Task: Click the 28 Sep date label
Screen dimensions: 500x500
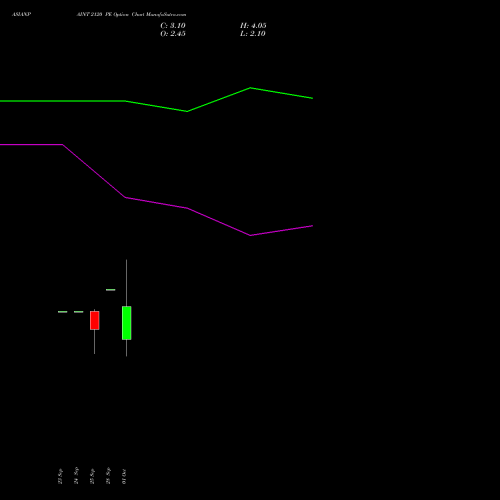Action: pos(108,476)
